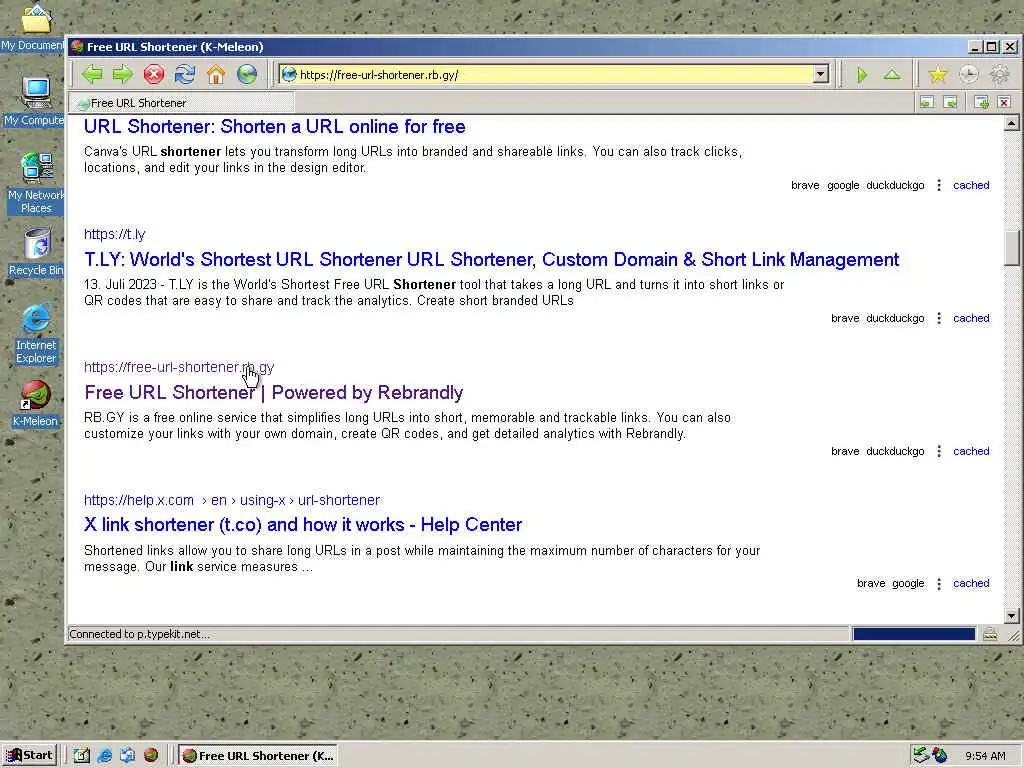Open the My Documents desktop icon
Screen dimensions: 1024x768
coord(35,26)
